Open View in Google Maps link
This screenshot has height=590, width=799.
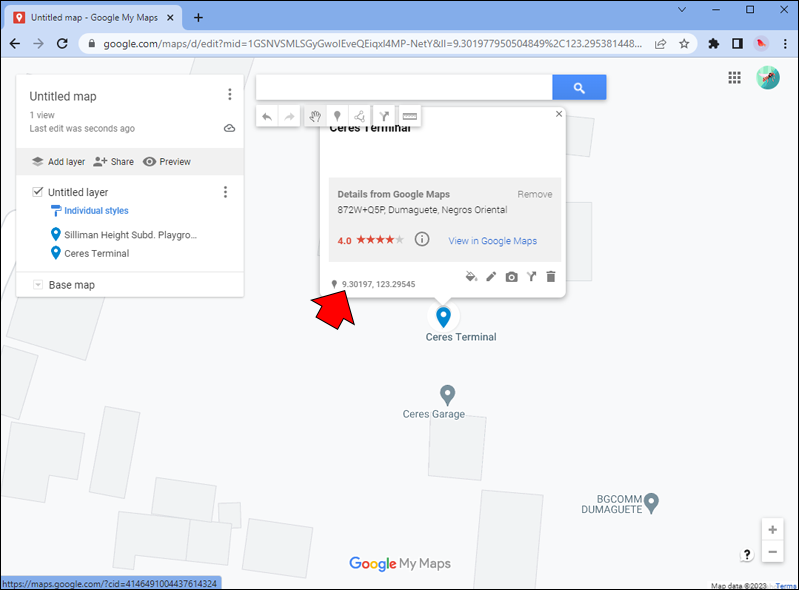pyautogui.click(x=492, y=240)
